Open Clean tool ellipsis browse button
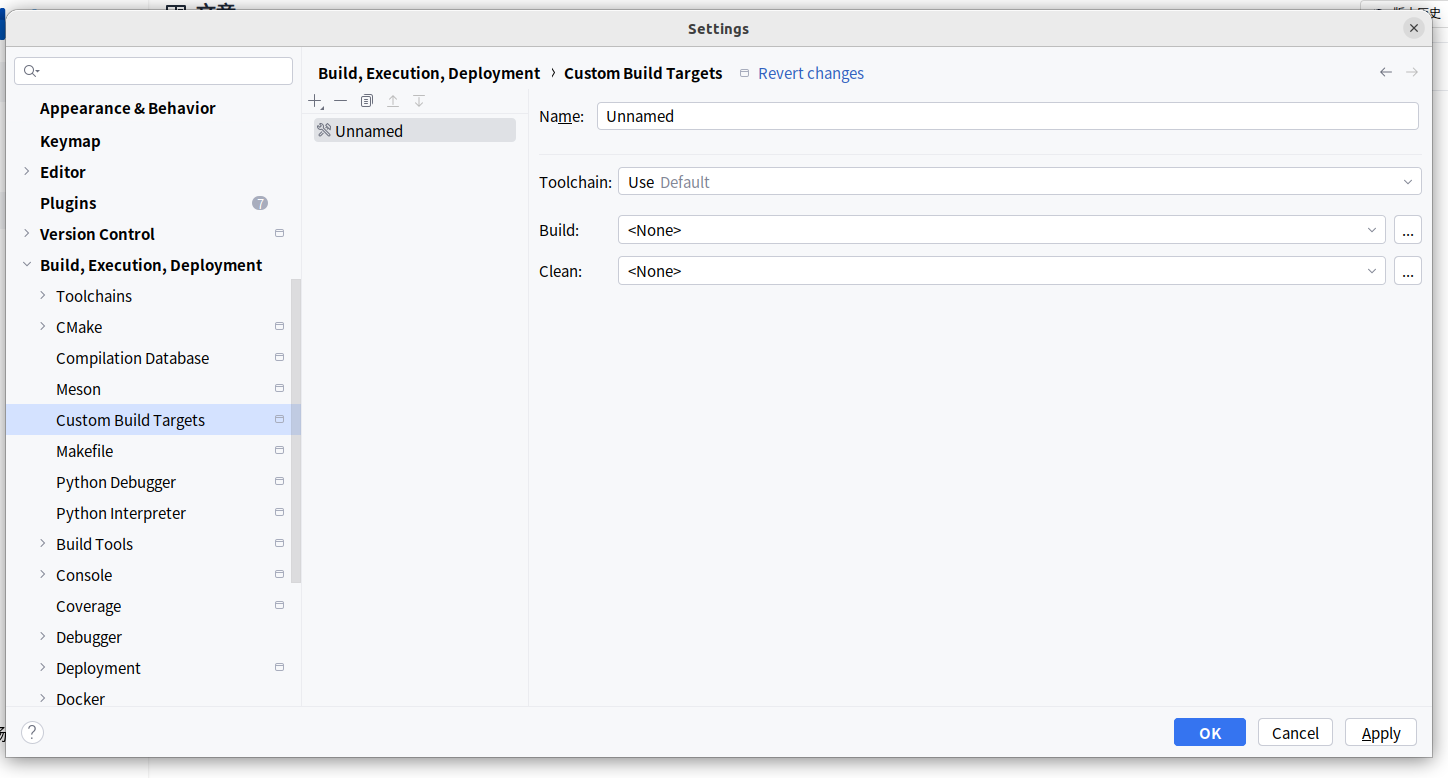This screenshot has height=778, width=1448. coord(1407,271)
